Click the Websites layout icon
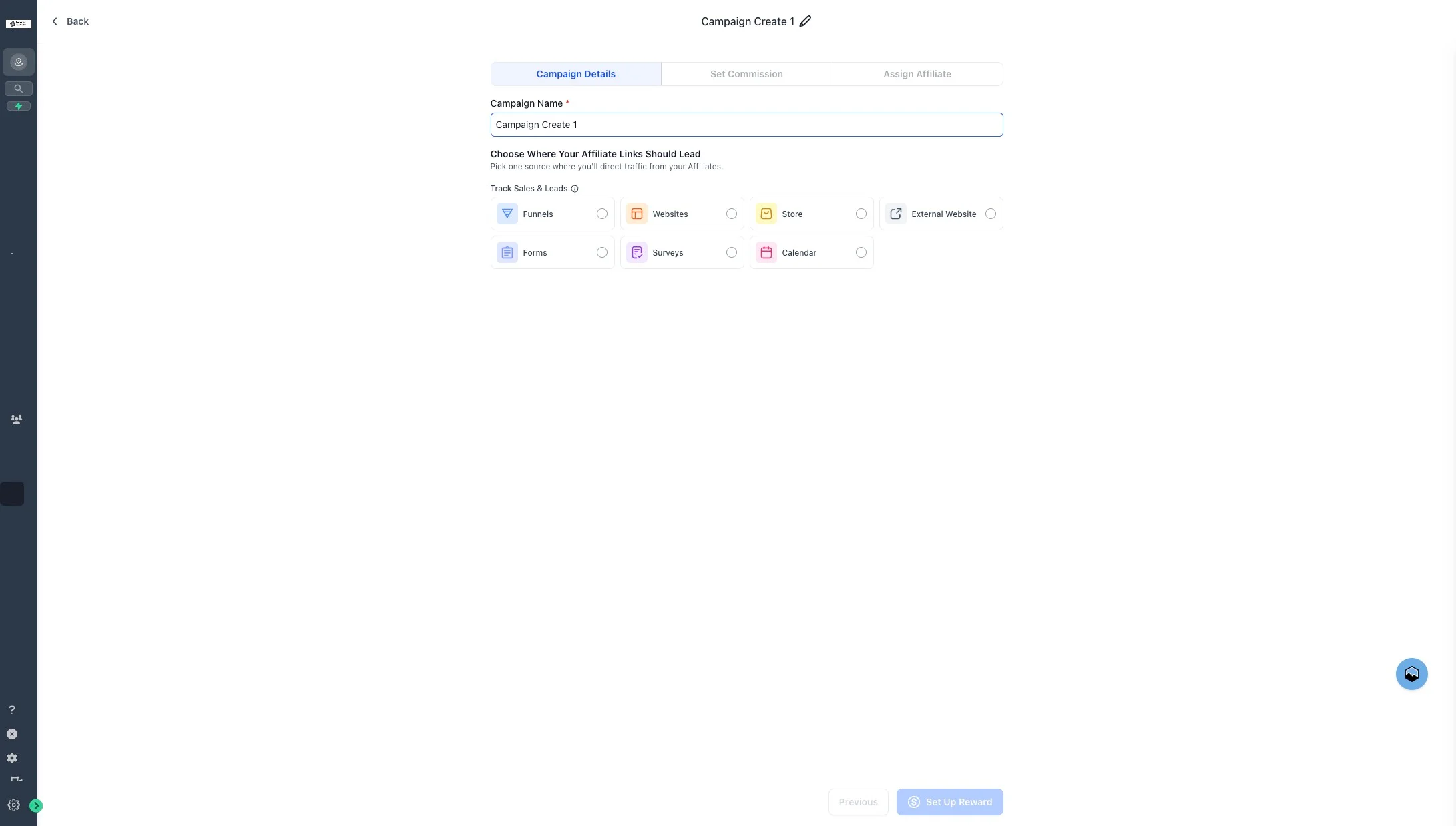This screenshot has height=826, width=1456. (x=637, y=214)
